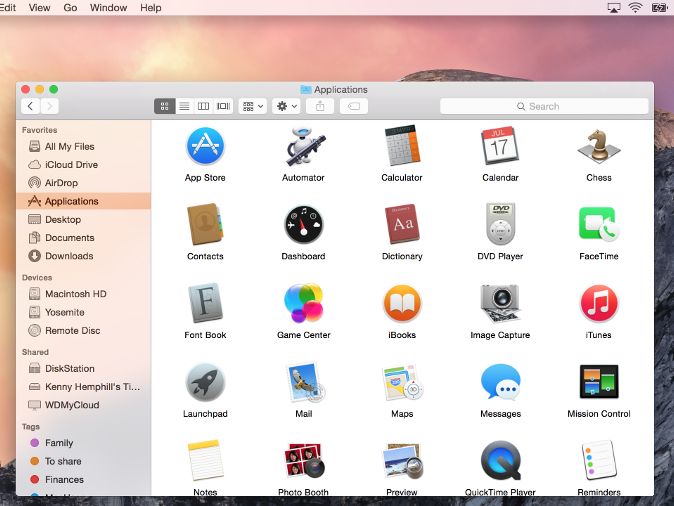
Task: Open AirDrop in sidebar
Action: [x=83, y=183]
